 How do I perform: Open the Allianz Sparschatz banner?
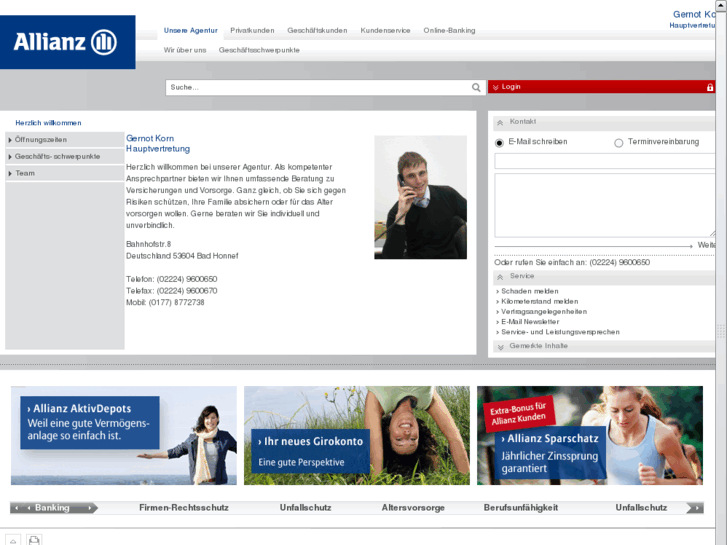point(590,436)
